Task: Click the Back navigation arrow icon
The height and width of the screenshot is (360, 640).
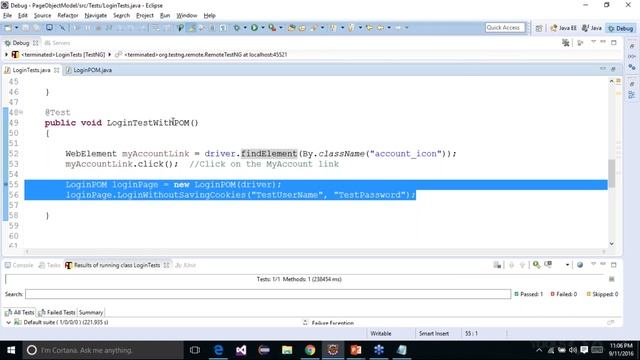Action: point(380,28)
